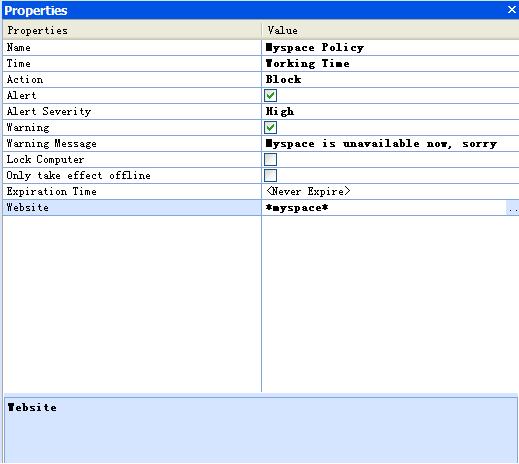Select the Warning Message property label
Viewport: 519px width, 464px height.
[x=52, y=144]
